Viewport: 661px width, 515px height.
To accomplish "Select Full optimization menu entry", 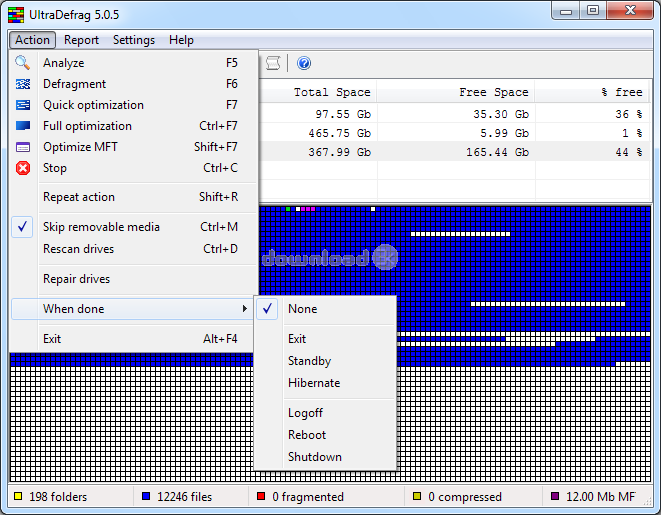I will coord(134,126).
